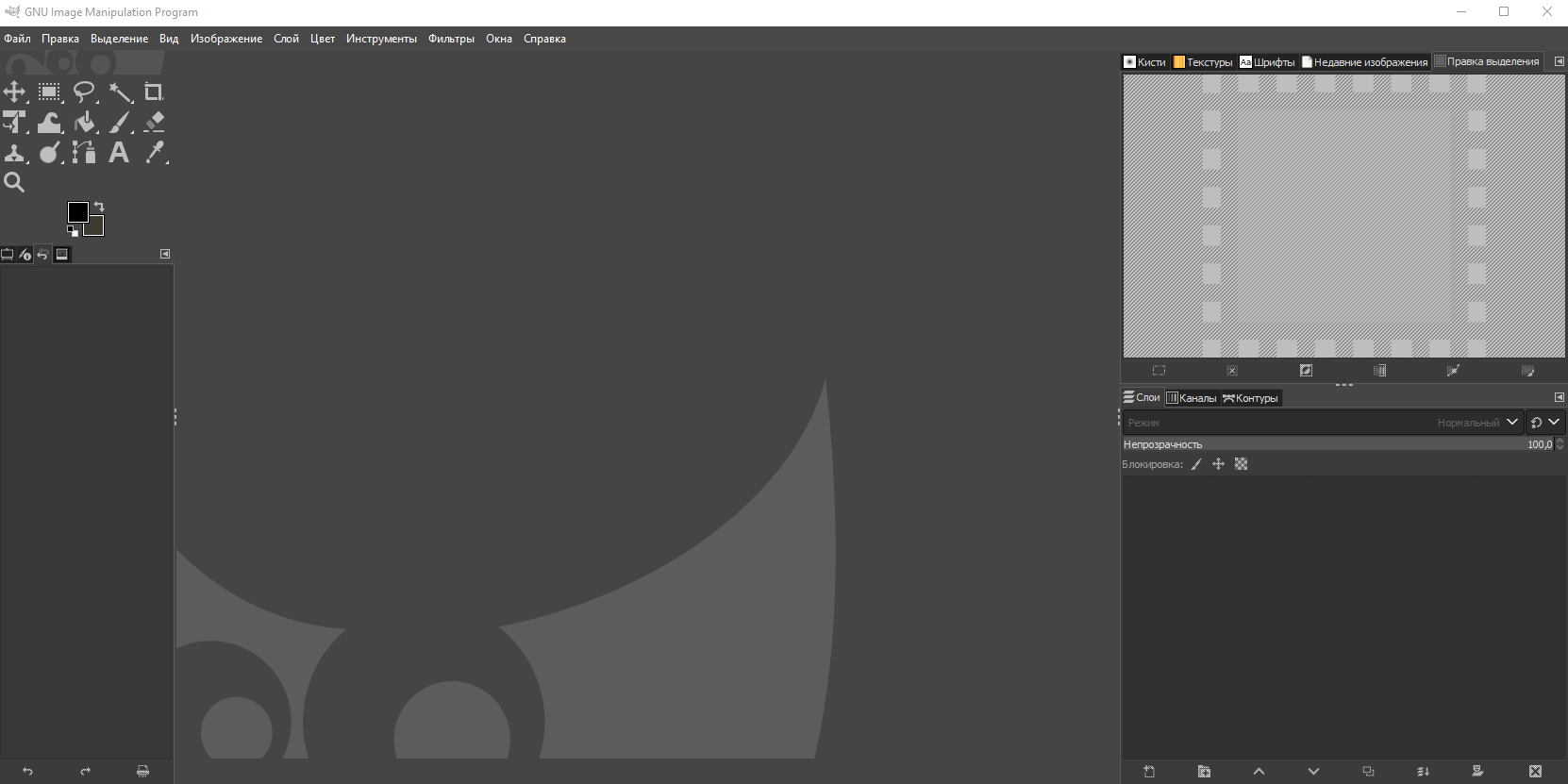Reset colors to default black and white
This screenshot has height=784, width=1568.
click(73, 230)
